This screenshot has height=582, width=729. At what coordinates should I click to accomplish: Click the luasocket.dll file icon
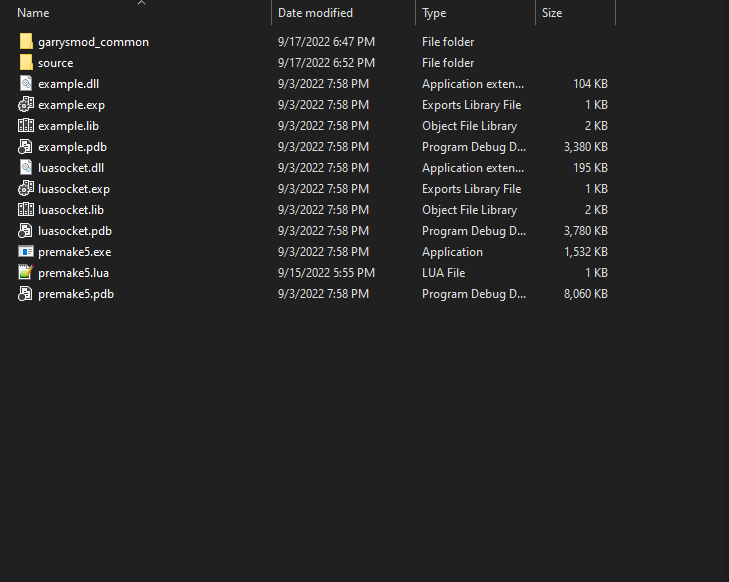tap(26, 167)
